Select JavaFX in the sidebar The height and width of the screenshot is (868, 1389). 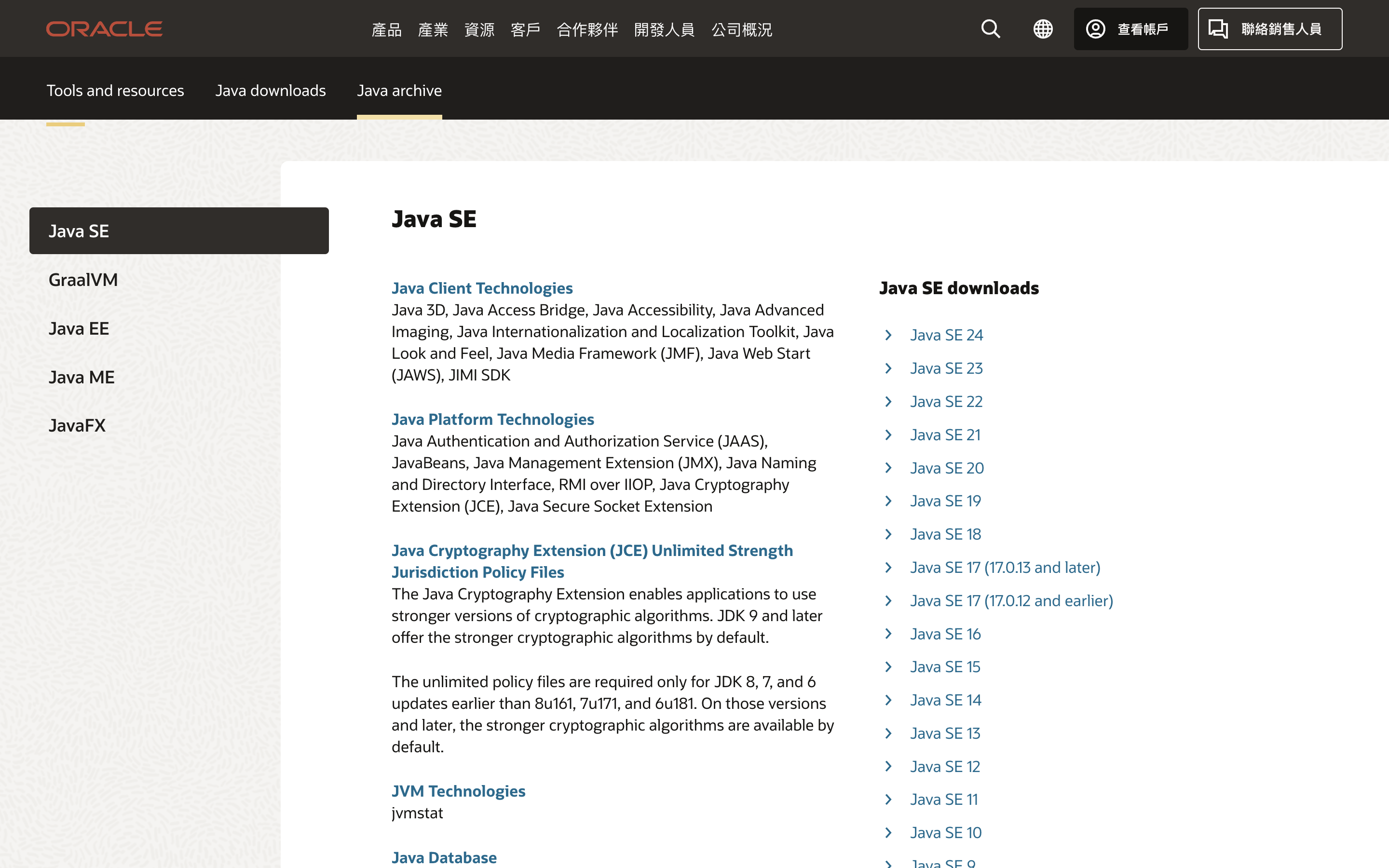click(77, 425)
